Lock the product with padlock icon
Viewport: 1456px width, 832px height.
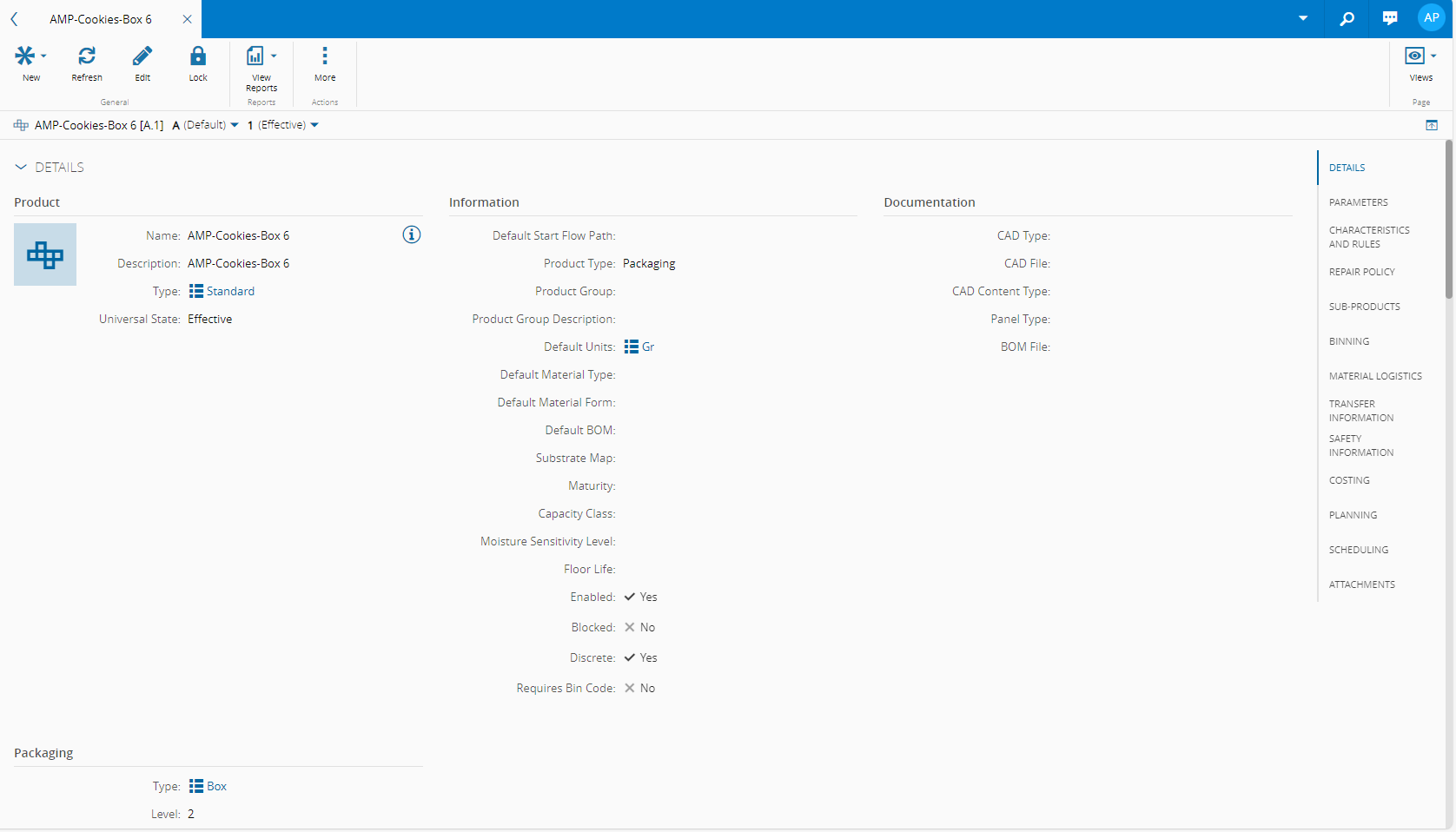coord(198,56)
